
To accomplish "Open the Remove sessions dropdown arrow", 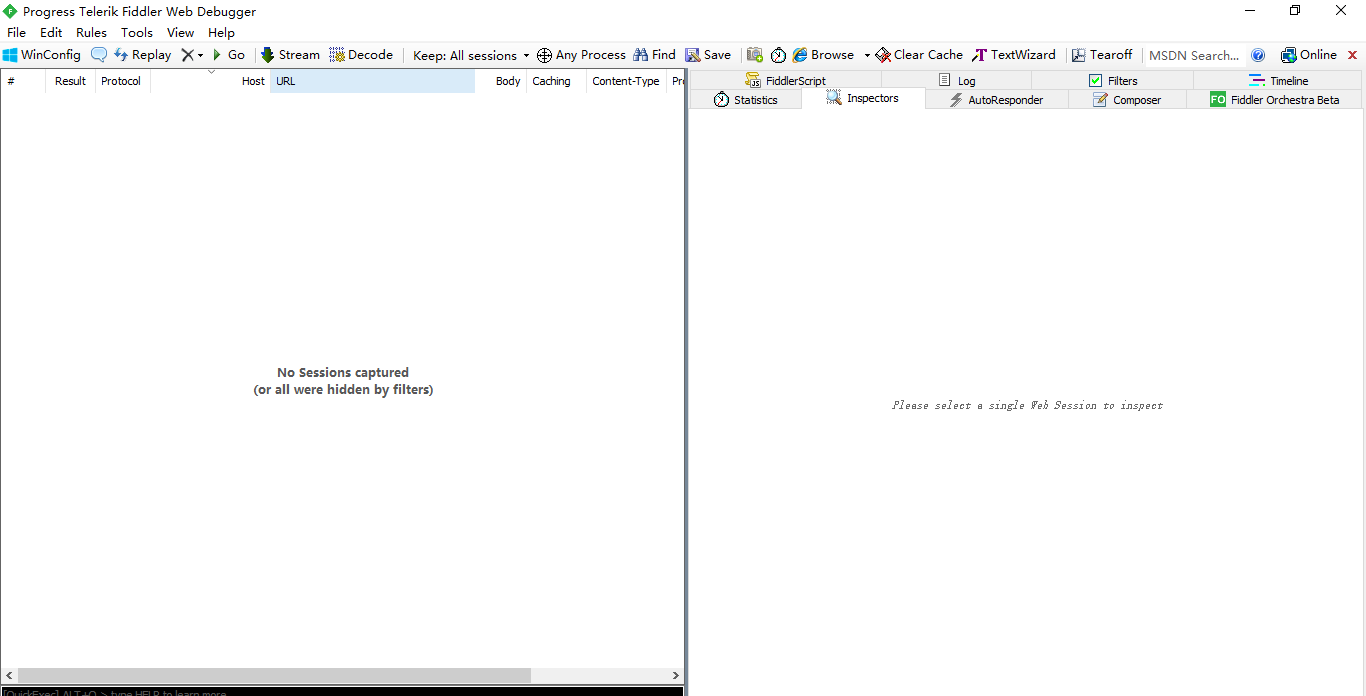I will pos(200,56).
